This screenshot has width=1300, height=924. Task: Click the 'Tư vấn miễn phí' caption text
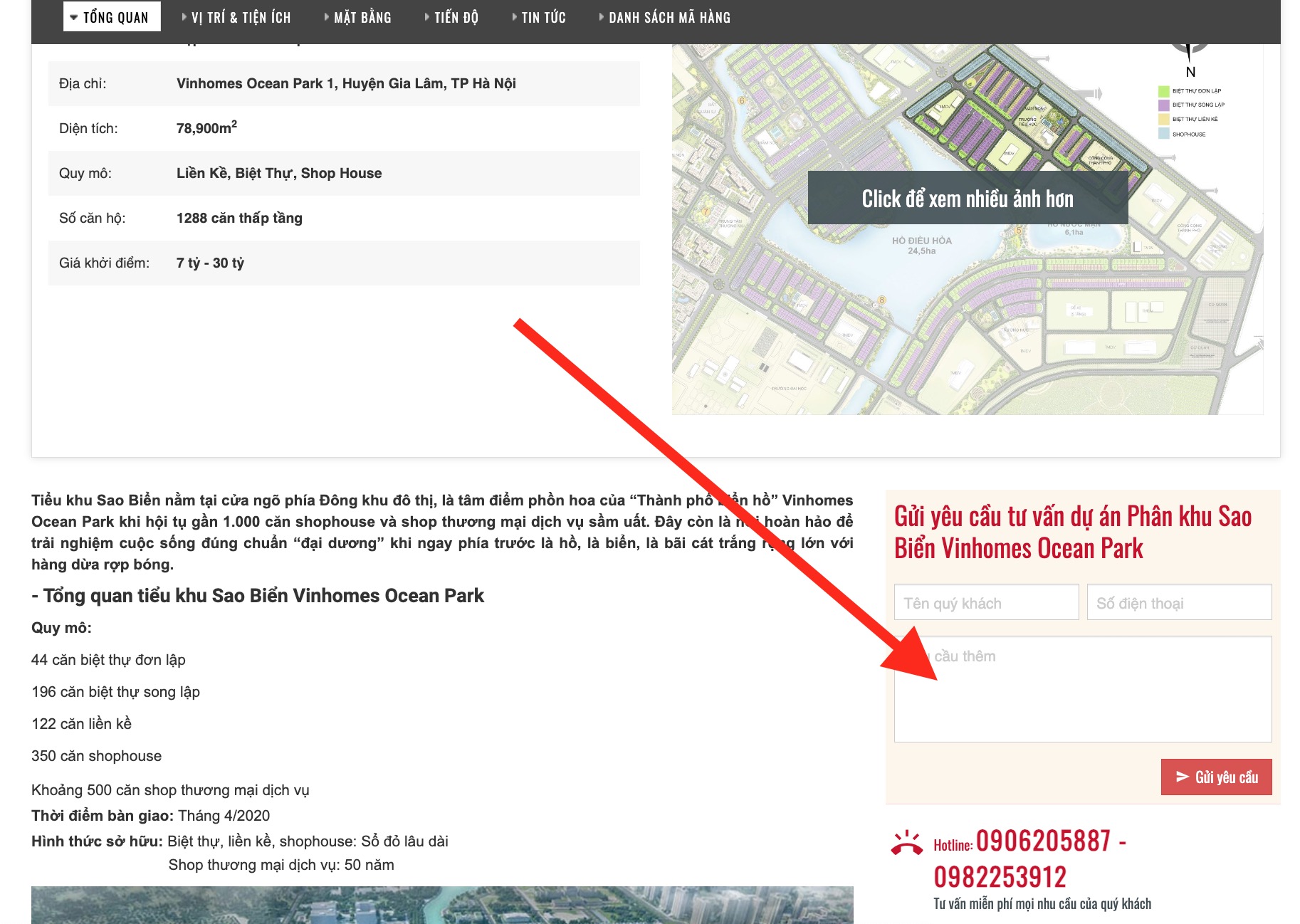tap(1042, 904)
